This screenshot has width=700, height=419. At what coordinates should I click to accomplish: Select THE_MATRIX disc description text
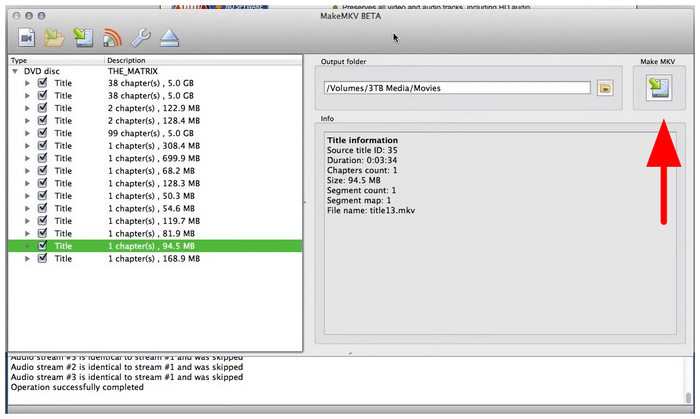point(133,71)
